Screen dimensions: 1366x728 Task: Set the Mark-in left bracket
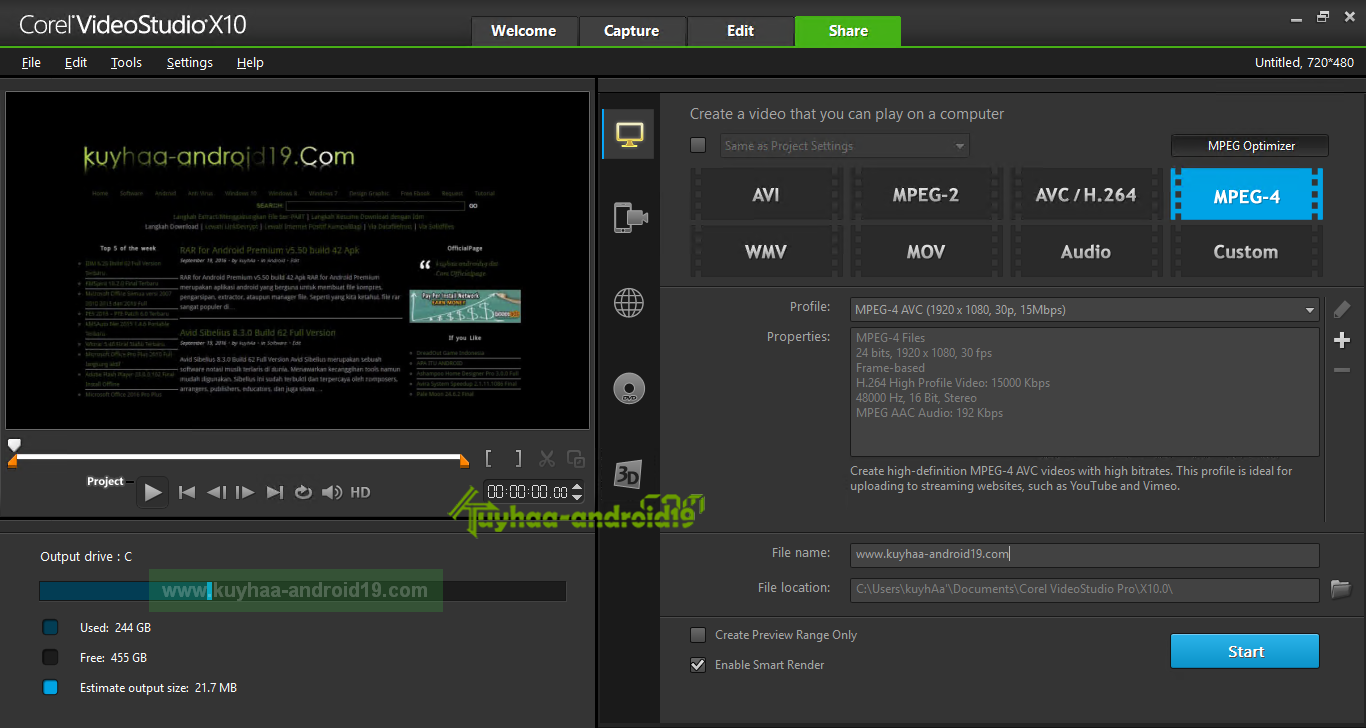pos(489,459)
